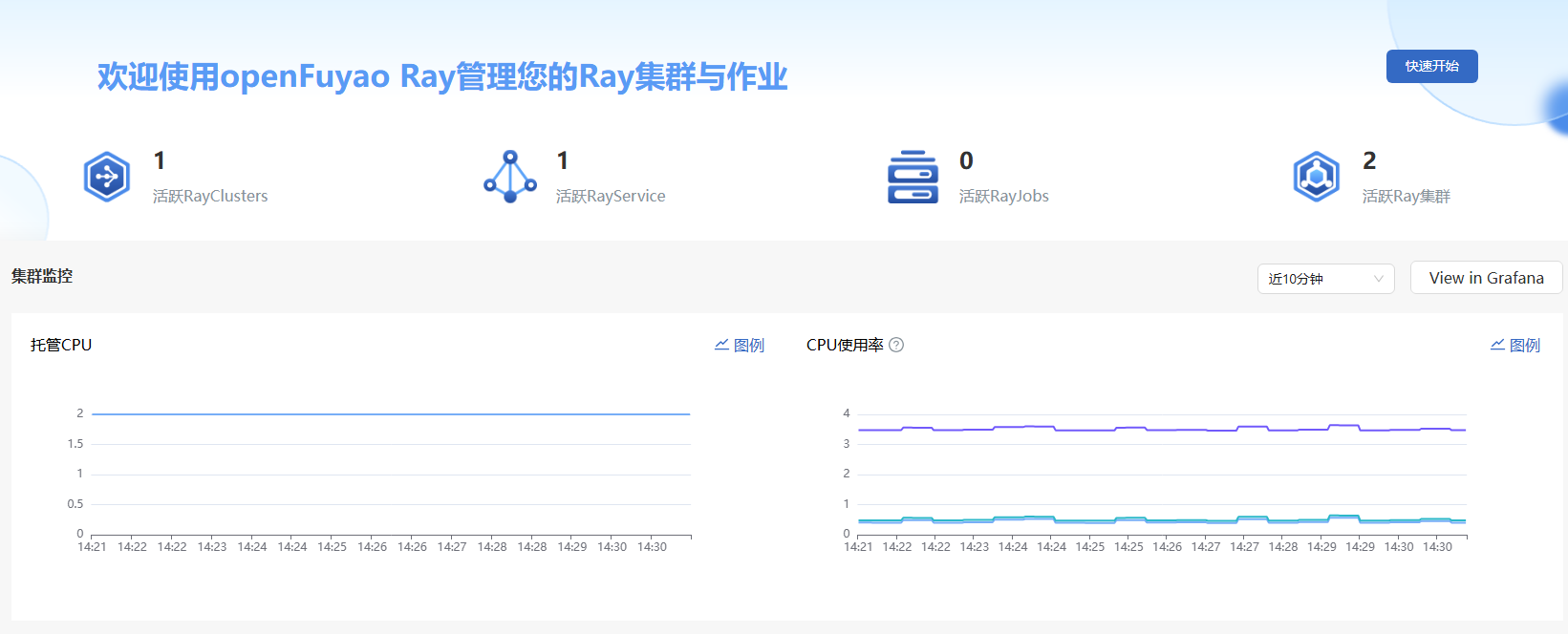This screenshot has width=1568, height=634.
Task: Click the chart icon in CPU使用率 legend
Action: 1498,345
